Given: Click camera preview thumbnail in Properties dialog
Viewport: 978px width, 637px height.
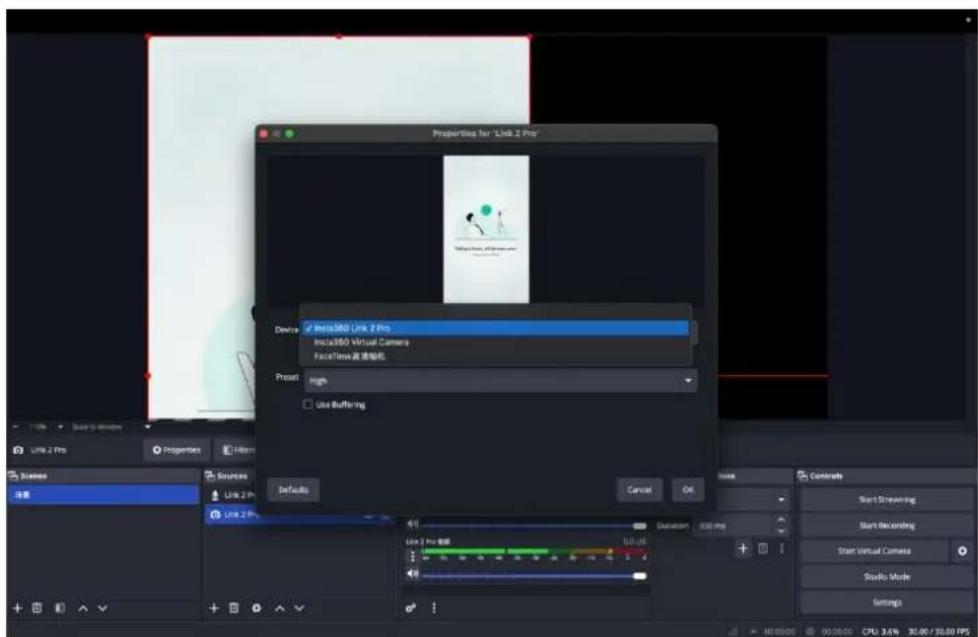Looking at the screenshot, I should click(x=486, y=229).
